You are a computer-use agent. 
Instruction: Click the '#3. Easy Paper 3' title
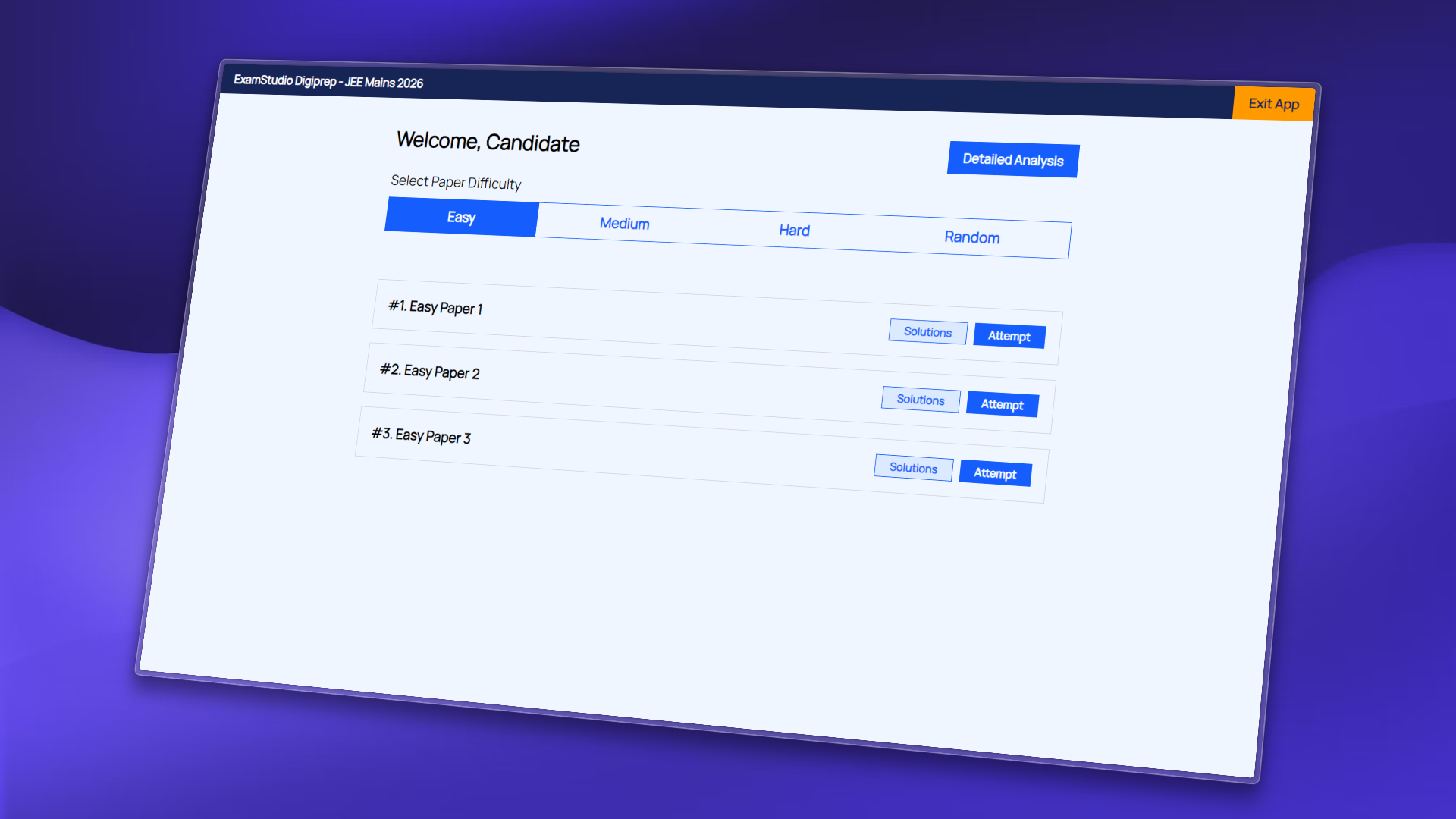pyautogui.click(x=421, y=435)
